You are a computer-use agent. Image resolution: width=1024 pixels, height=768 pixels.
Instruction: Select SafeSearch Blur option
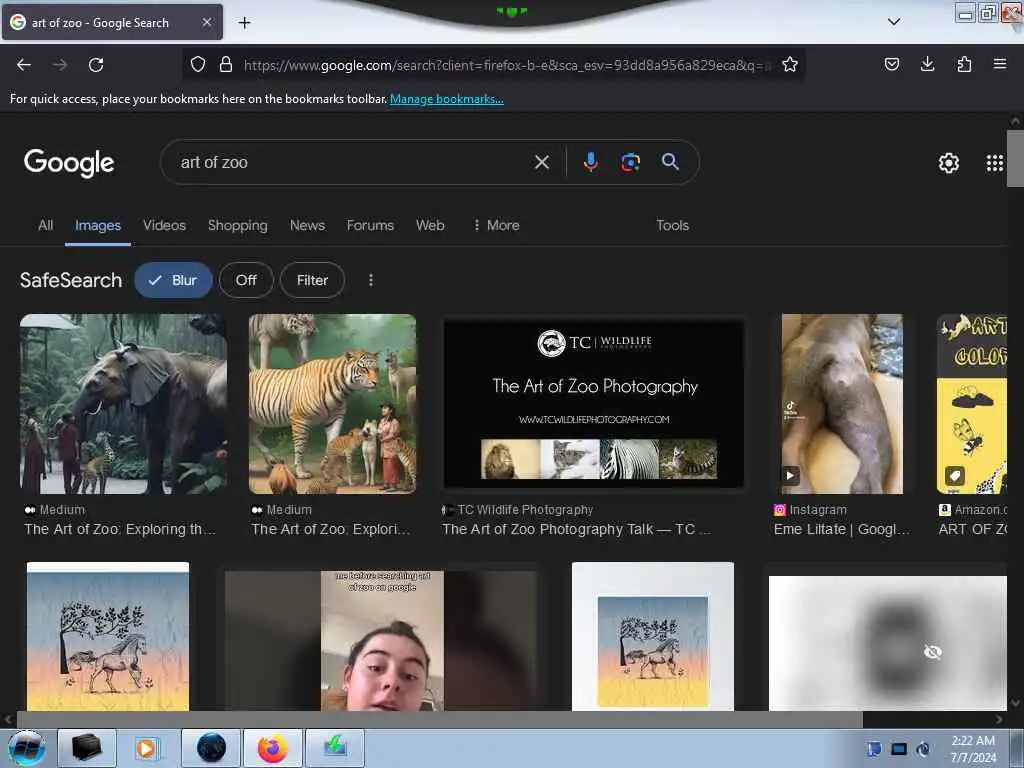tap(173, 280)
